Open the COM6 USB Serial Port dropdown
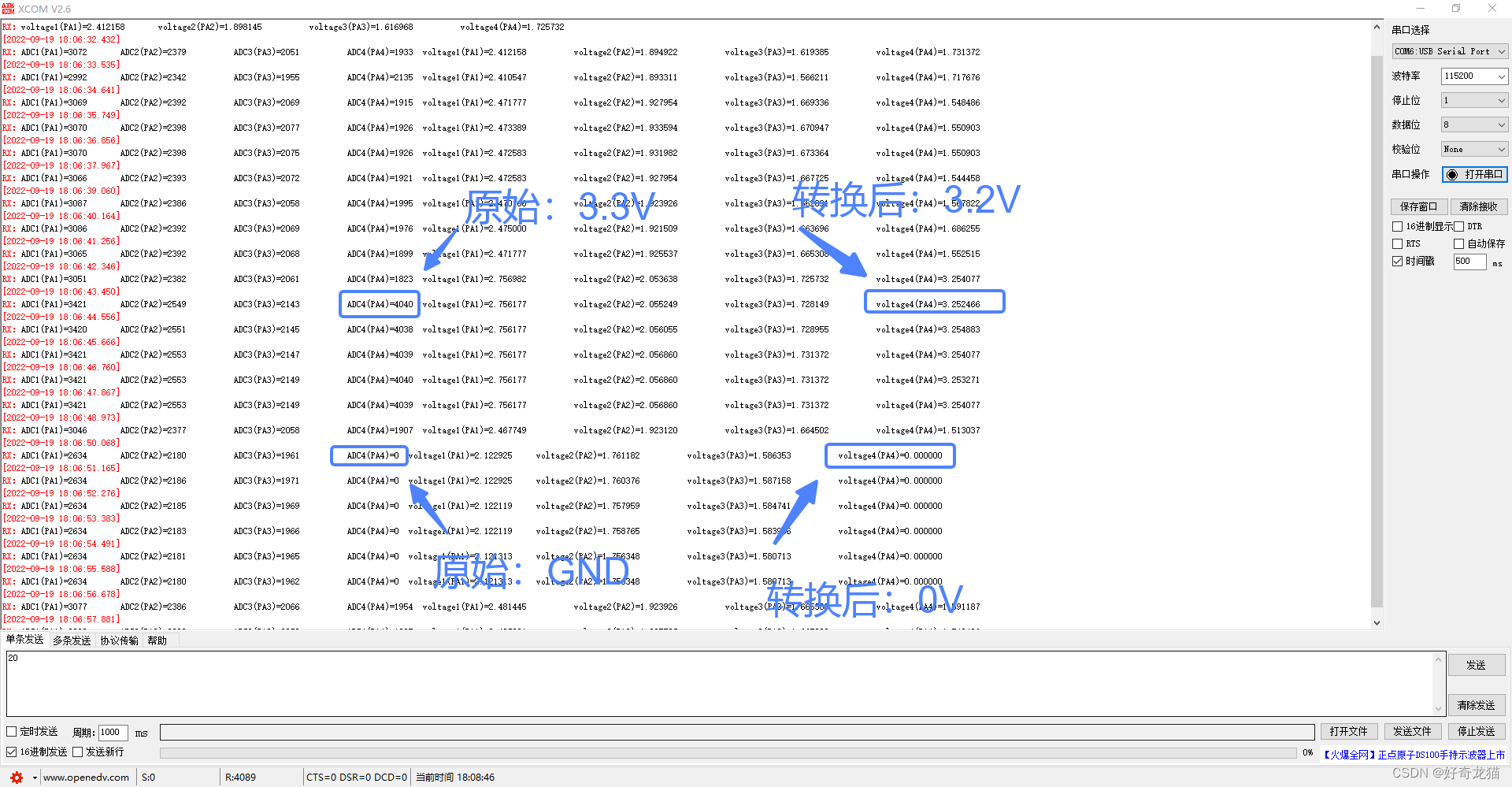Screen dimensions: 1512x787 click(x=1450, y=51)
